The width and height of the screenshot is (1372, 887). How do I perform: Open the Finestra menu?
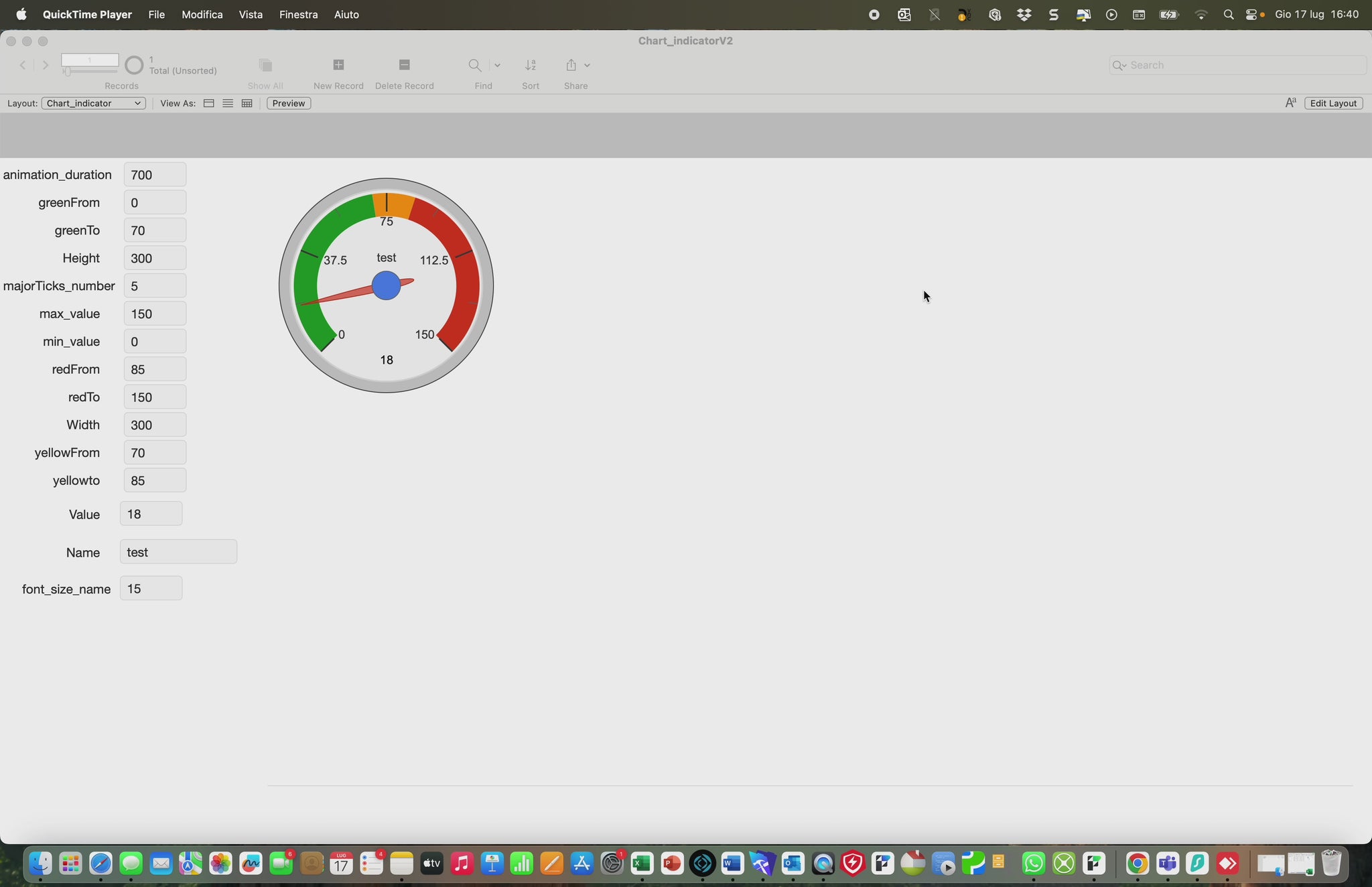pyautogui.click(x=298, y=15)
